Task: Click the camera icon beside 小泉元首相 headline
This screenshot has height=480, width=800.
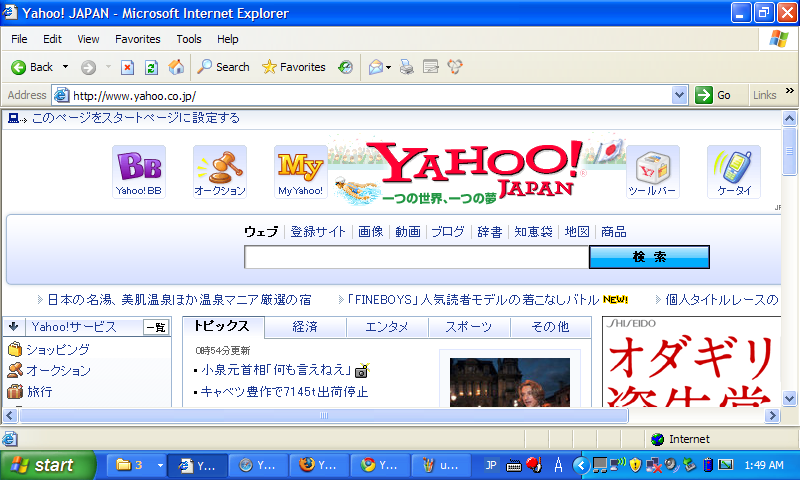Action: click(x=362, y=371)
